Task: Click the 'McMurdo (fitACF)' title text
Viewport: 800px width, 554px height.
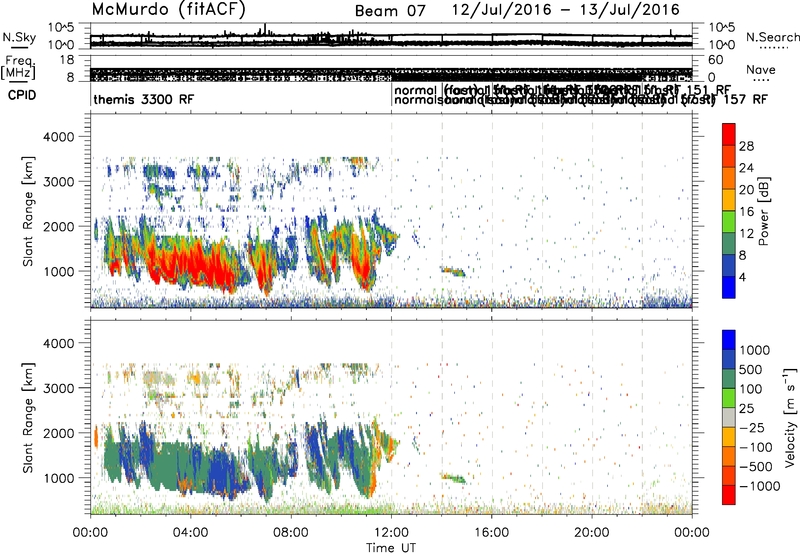Action: [168, 10]
